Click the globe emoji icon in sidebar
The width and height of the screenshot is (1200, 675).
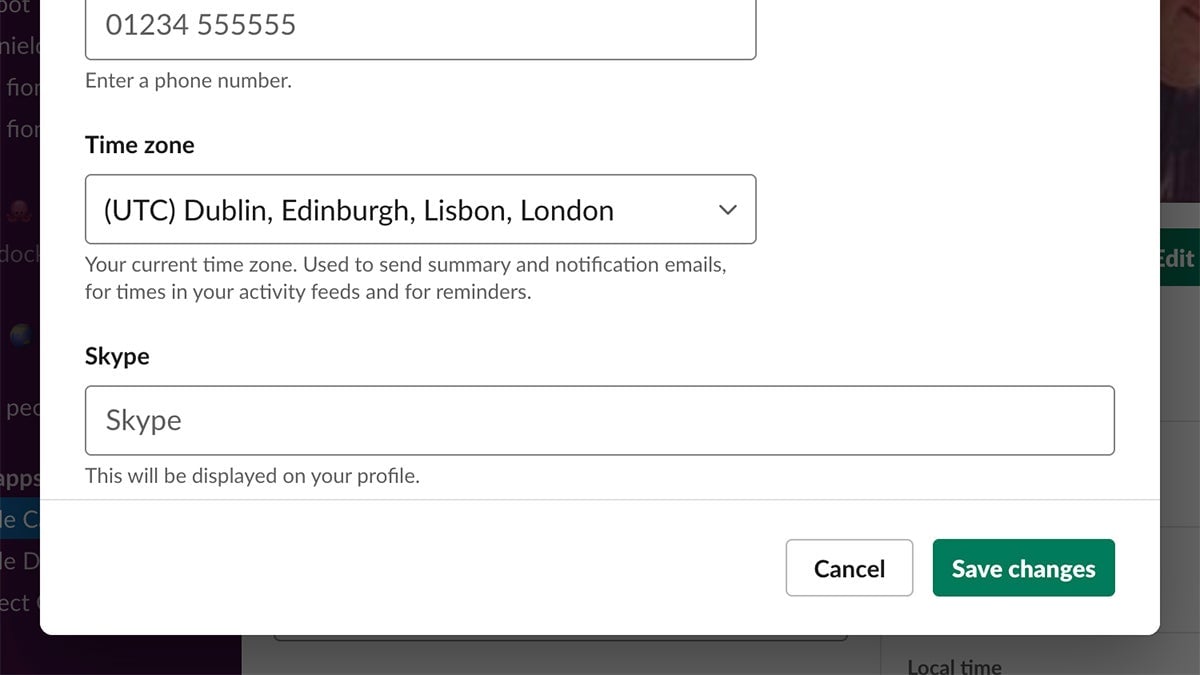20,337
